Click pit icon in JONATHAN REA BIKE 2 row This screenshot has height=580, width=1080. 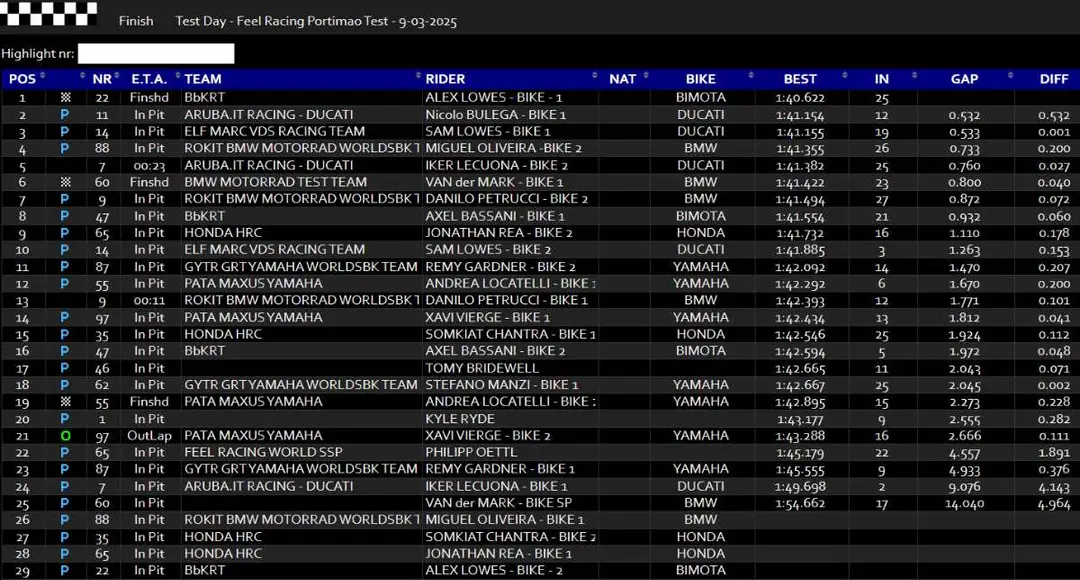point(65,233)
